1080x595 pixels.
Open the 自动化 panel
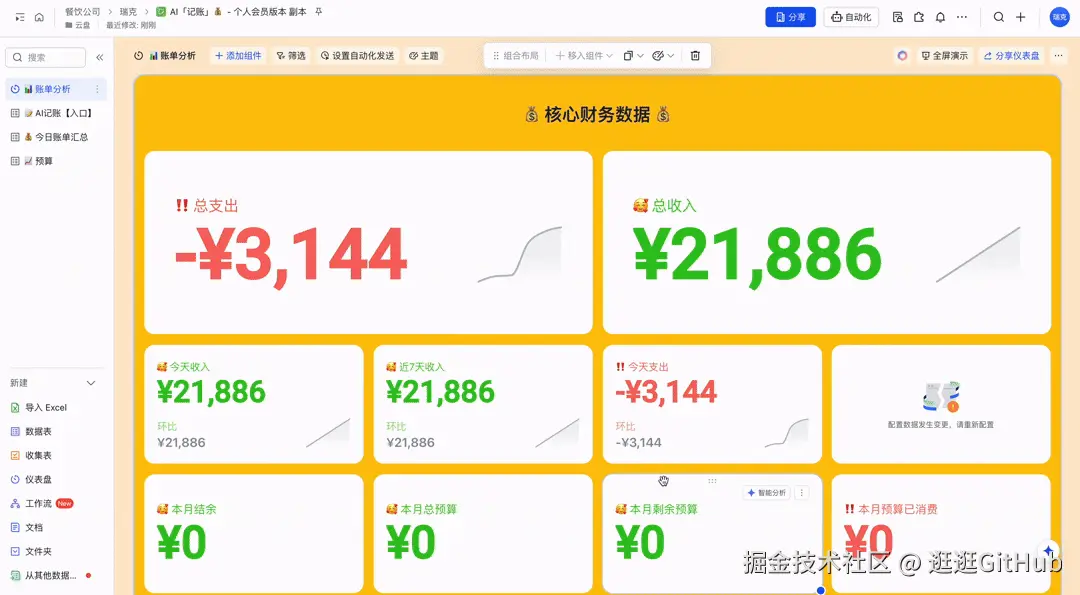[x=851, y=17]
